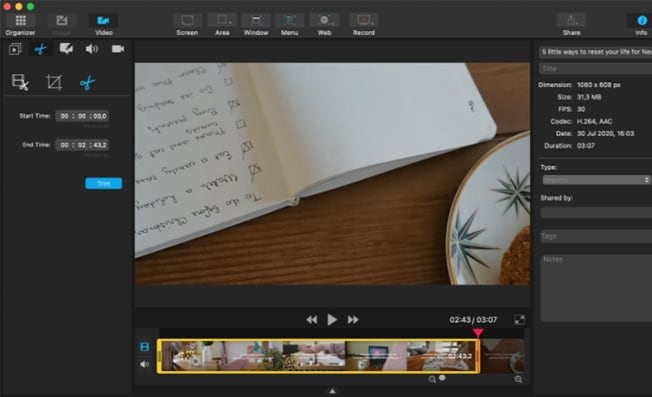
Task: Select the cut frames tool icon
Action: pyautogui.click(x=20, y=82)
